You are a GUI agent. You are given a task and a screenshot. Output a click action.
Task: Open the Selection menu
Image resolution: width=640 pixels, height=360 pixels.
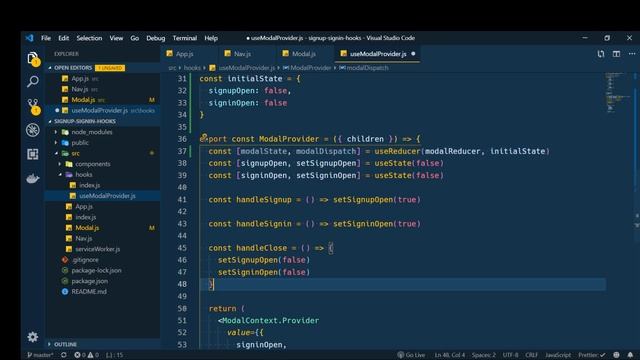pos(89,38)
